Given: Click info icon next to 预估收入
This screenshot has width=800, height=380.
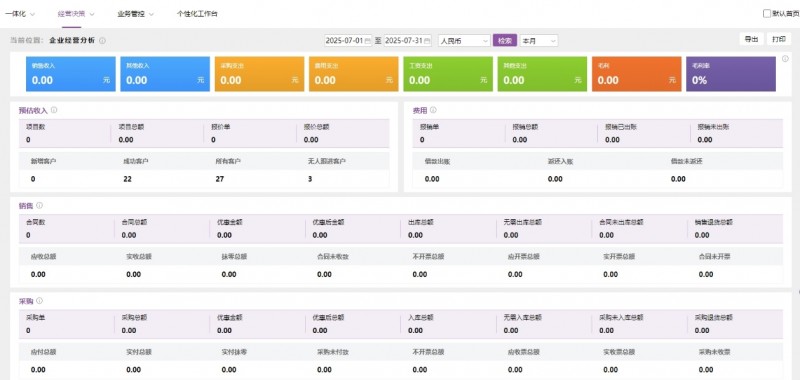Looking at the screenshot, I should pos(54,110).
